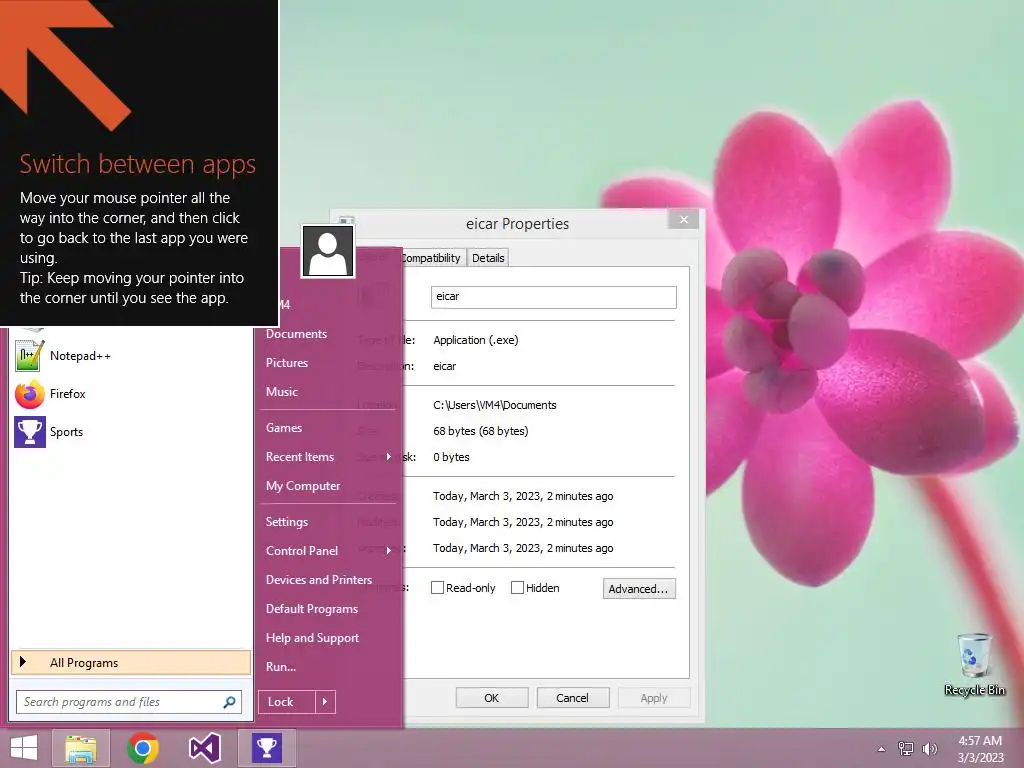Click Search programs and files box

coord(129,702)
